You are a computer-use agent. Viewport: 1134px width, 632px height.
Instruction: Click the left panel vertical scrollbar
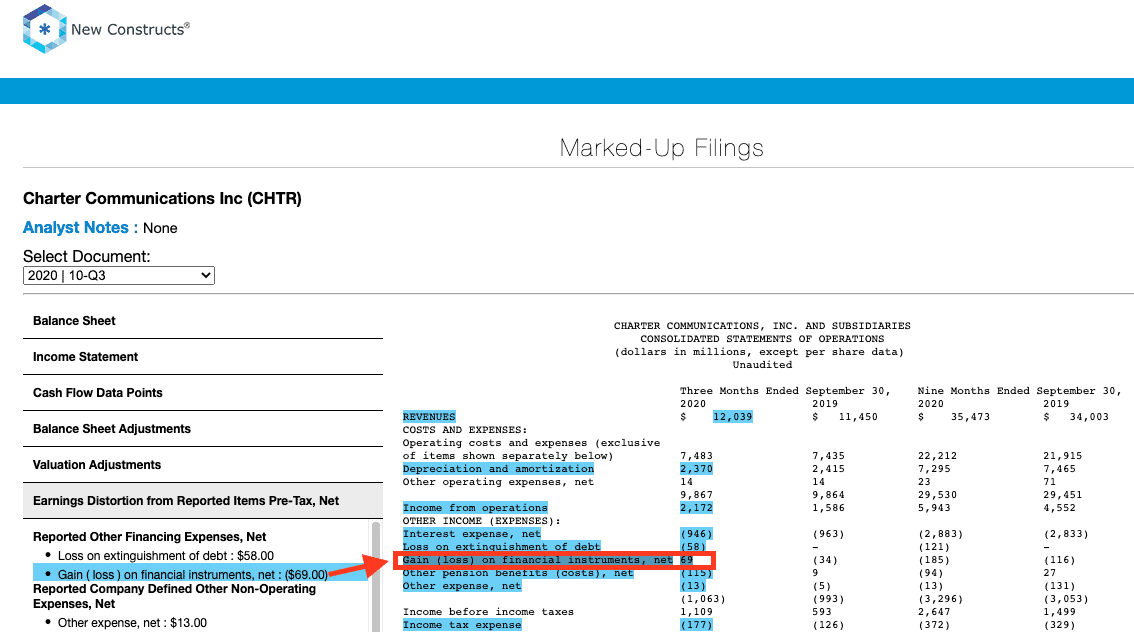376,576
